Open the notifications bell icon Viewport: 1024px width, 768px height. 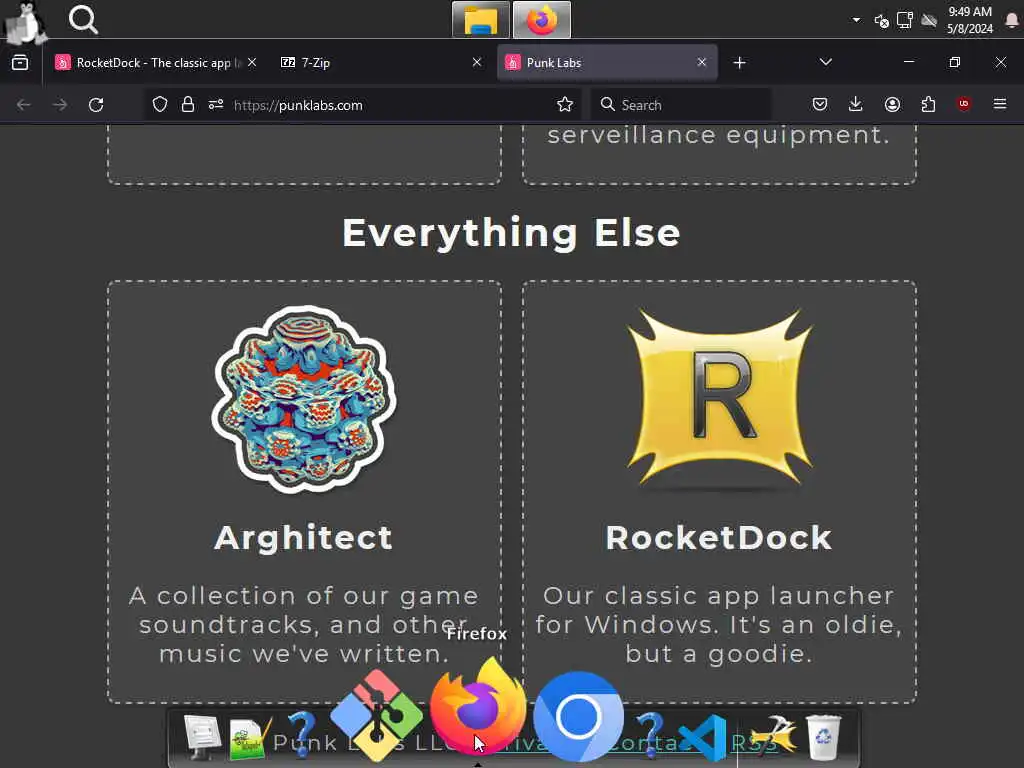pyautogui.click(x=1012, y=21)
